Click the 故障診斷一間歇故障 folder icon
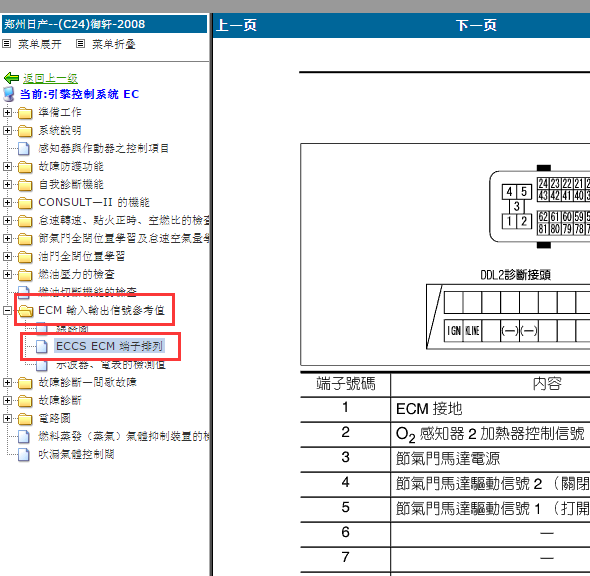The width and height of the screenshot is (590, 576). (x=25, y=383)
